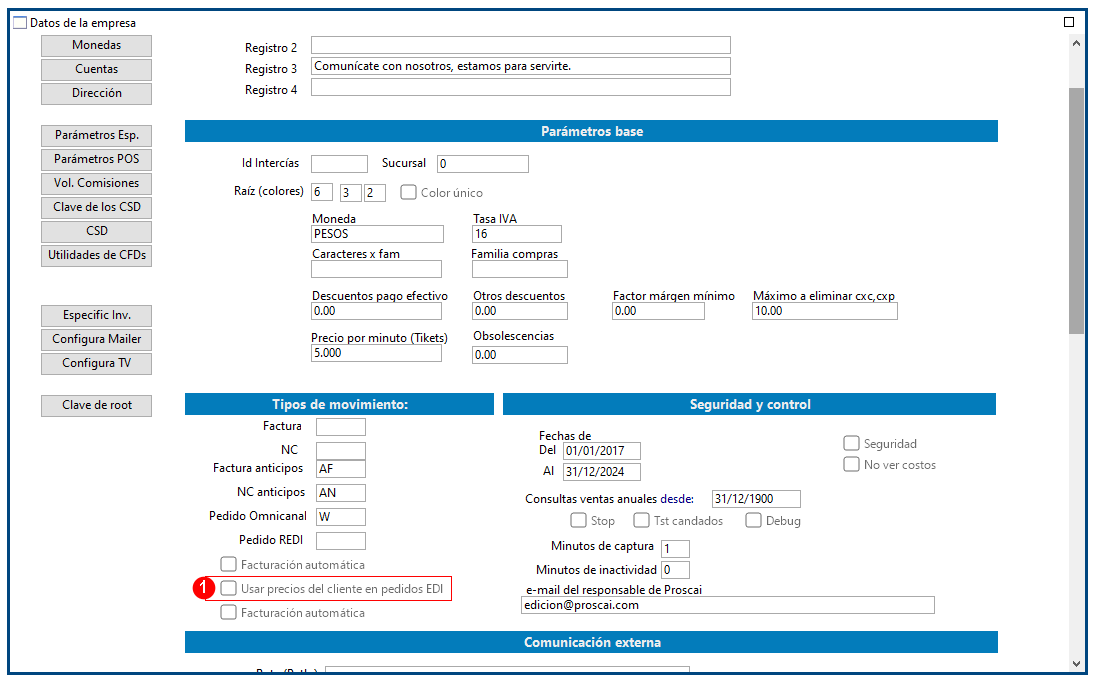1094x682 pixels.
Task: Click the Factor márgen mínimo field
Action: pos(659,311)
